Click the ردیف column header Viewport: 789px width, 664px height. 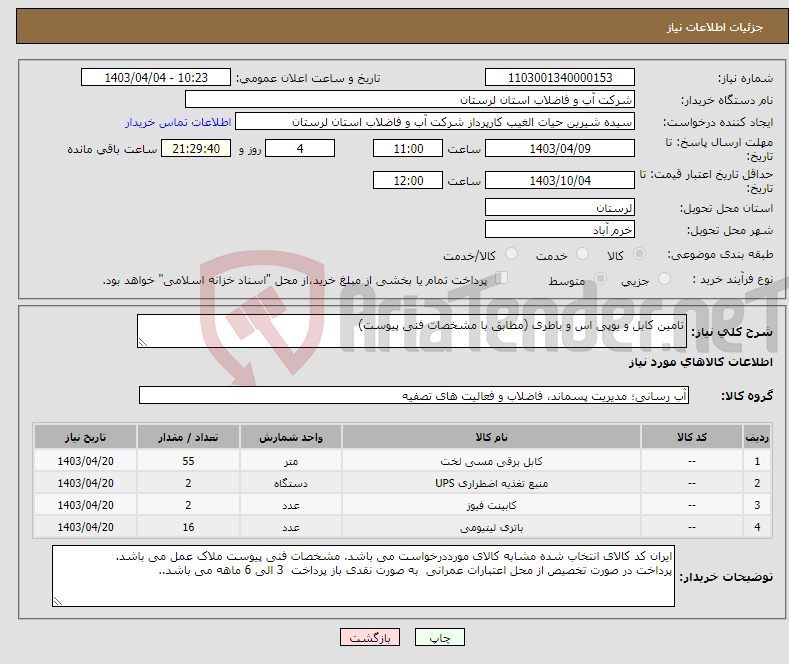pyautogui.click(x=757, y=437)
